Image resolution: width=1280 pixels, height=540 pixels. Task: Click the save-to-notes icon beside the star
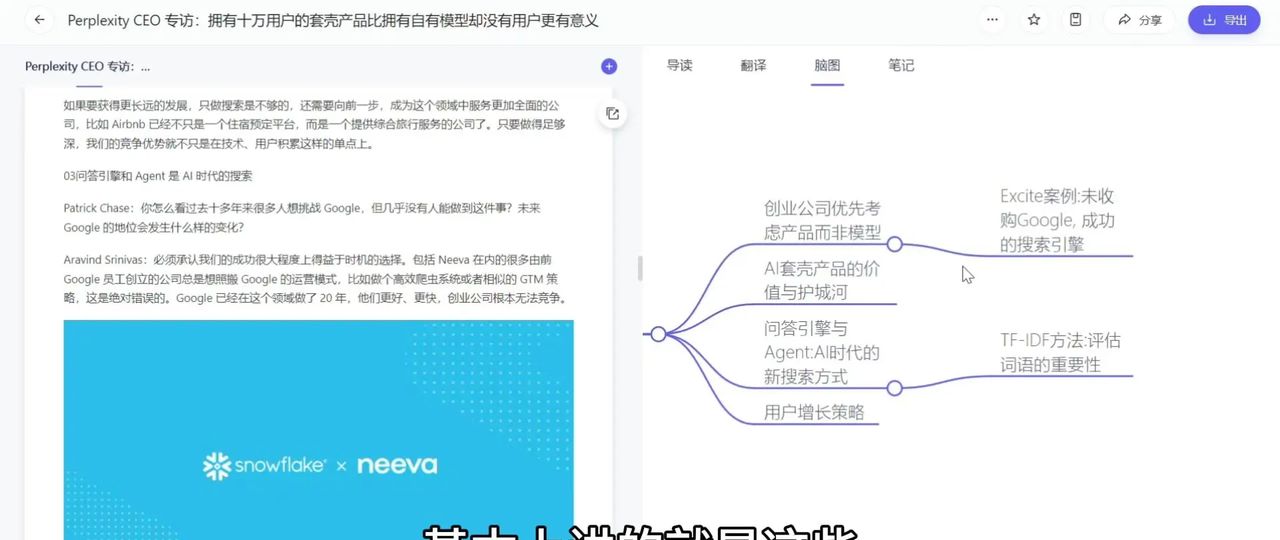pos(1076,20)
